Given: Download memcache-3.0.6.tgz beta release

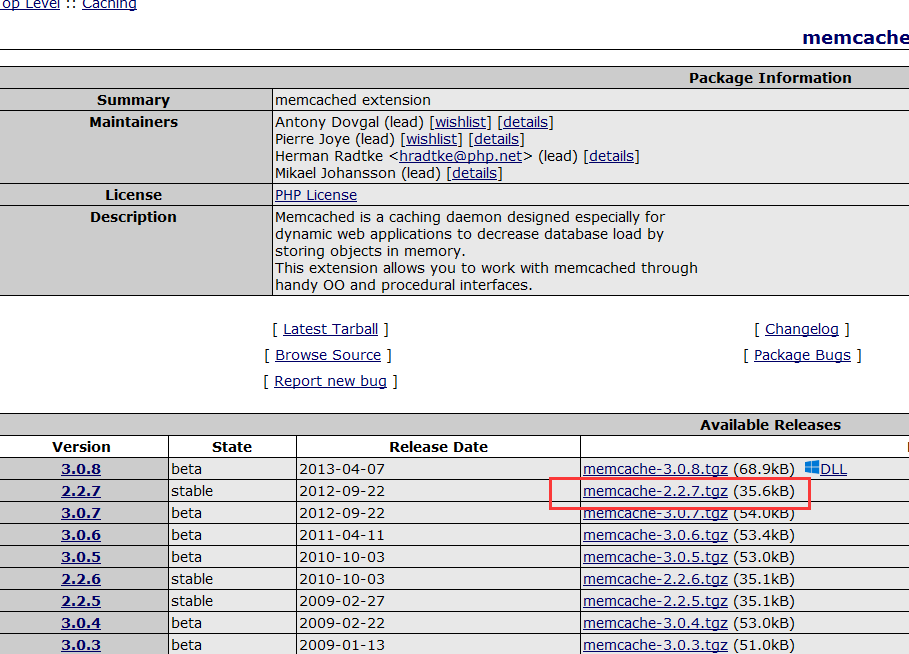Looking at the screenshot, I should point(655,535).
